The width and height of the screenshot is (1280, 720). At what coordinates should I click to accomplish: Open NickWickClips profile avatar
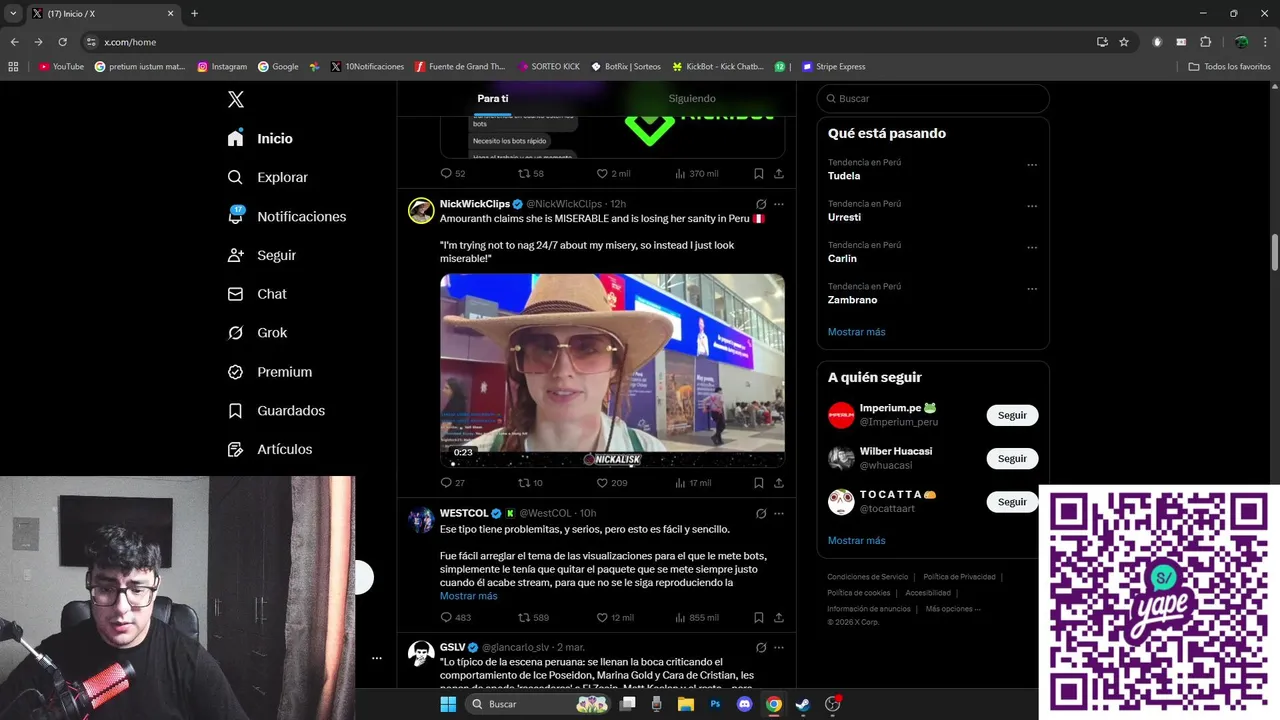tap(421, 210)
